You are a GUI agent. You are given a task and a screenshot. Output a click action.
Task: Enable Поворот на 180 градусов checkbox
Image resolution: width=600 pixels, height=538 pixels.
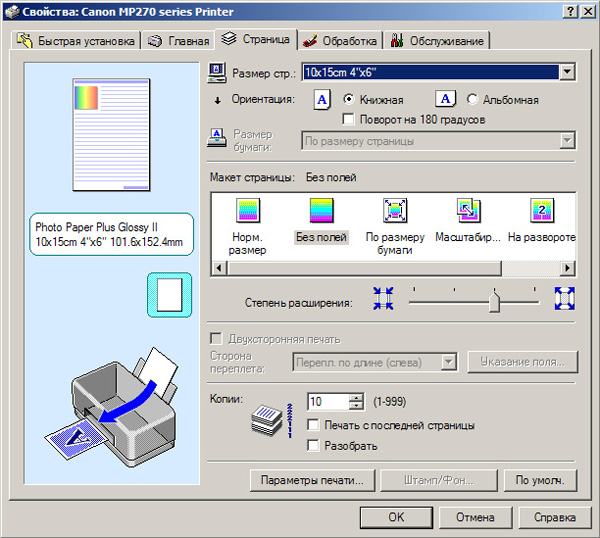348,119
